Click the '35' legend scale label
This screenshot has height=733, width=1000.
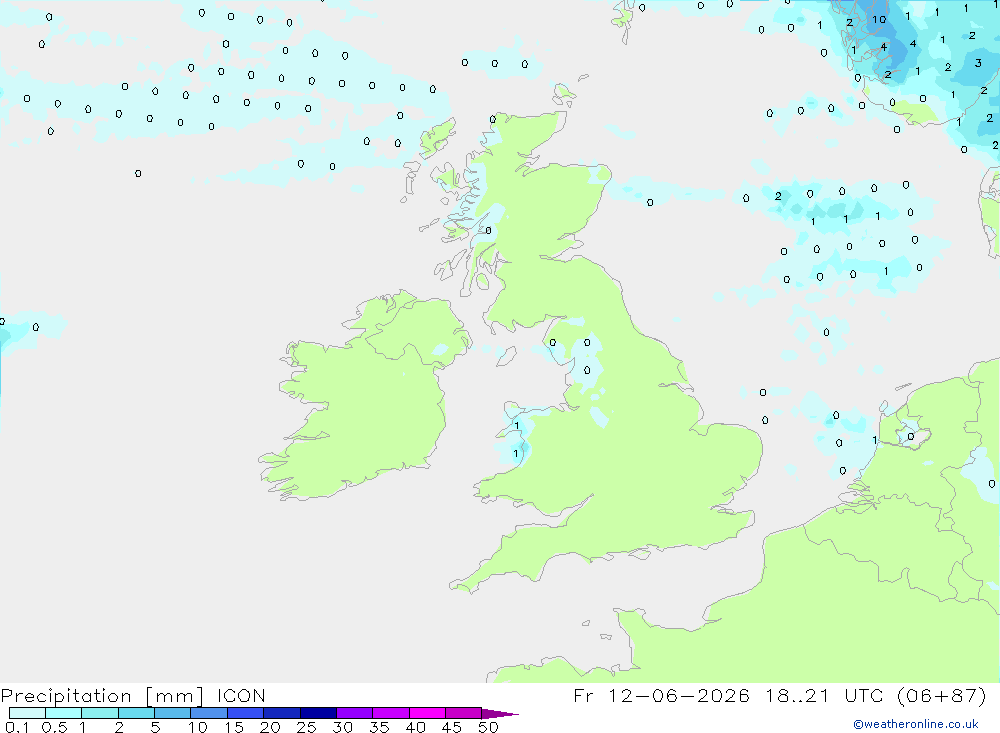379,727
